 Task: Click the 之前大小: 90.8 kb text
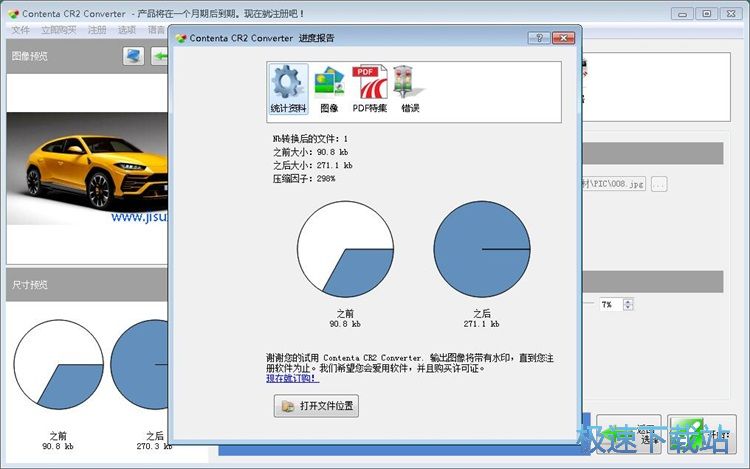tap(310, 152)
